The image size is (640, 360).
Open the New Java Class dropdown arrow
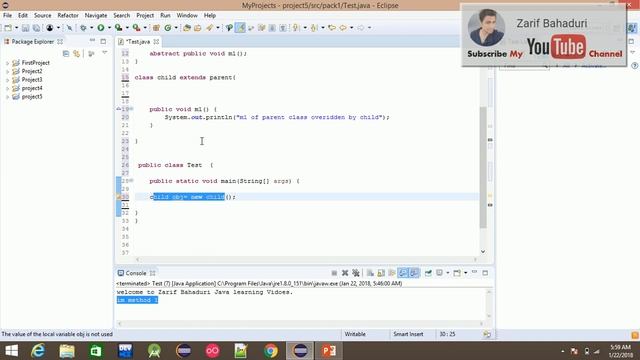176,28
